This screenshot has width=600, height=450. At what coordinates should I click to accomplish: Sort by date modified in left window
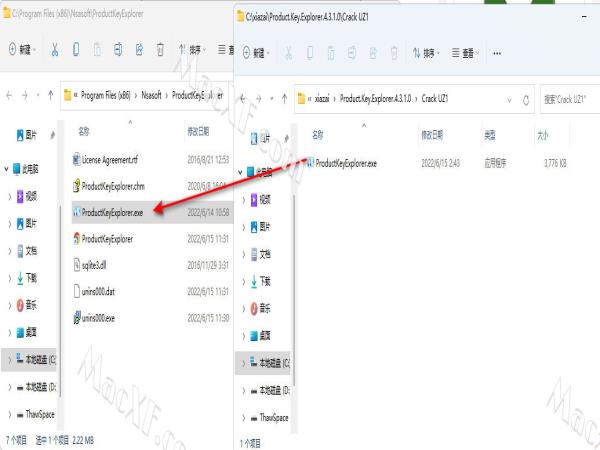tap(198, 132)
